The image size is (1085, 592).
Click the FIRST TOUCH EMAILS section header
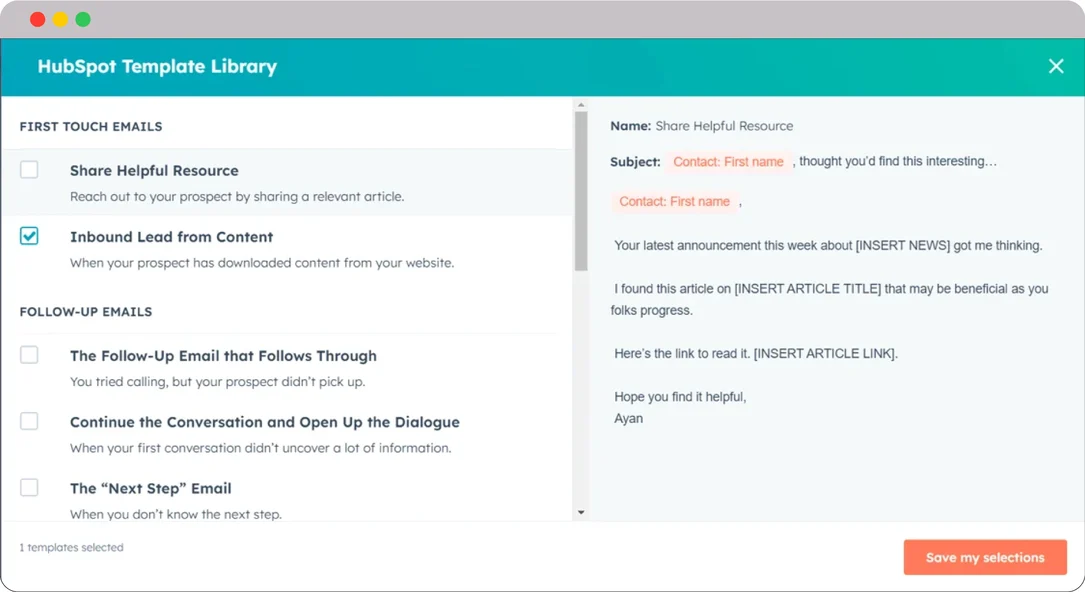[x=91, y=127]
